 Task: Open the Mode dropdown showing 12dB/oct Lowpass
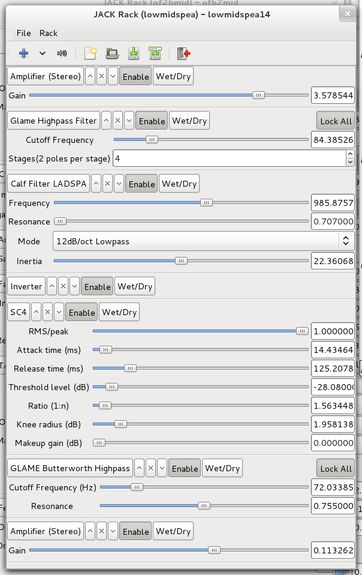pyautogui.click(x=204, y=241)
